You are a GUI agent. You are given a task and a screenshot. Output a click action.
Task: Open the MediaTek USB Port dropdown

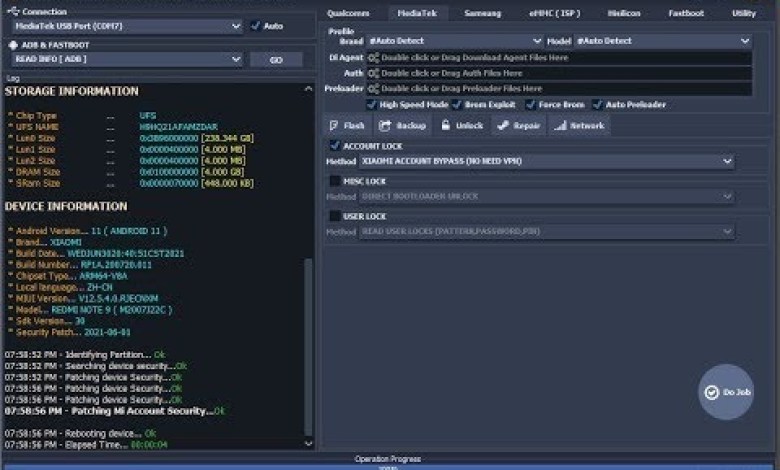coord(127,26)
